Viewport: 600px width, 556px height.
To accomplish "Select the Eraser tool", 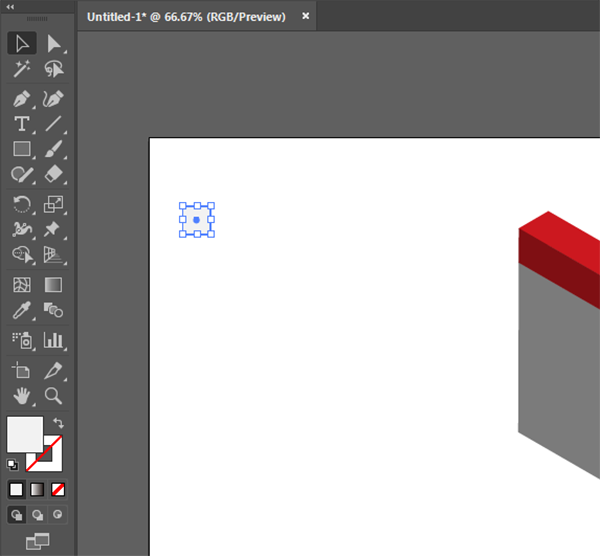I will coord(53,175).
